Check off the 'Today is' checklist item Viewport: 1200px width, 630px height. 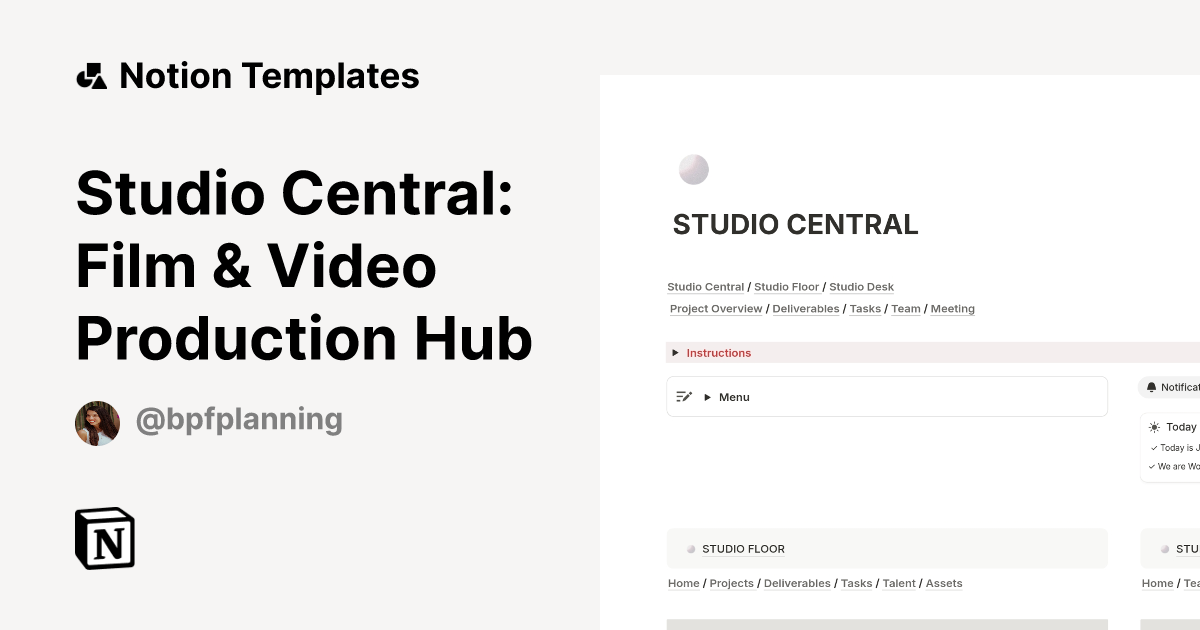click(x=1154, y=447)
